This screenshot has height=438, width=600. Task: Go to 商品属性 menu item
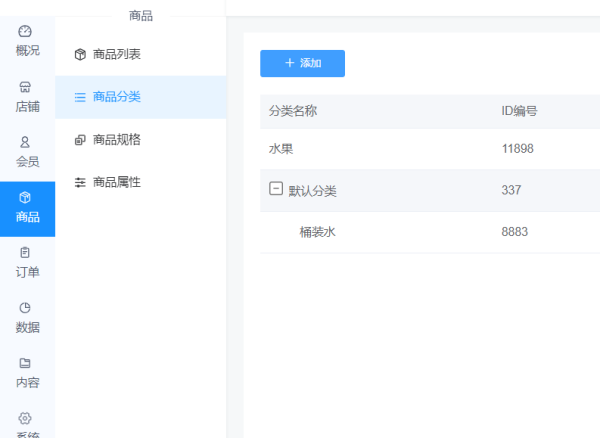(x=116, y=182)
